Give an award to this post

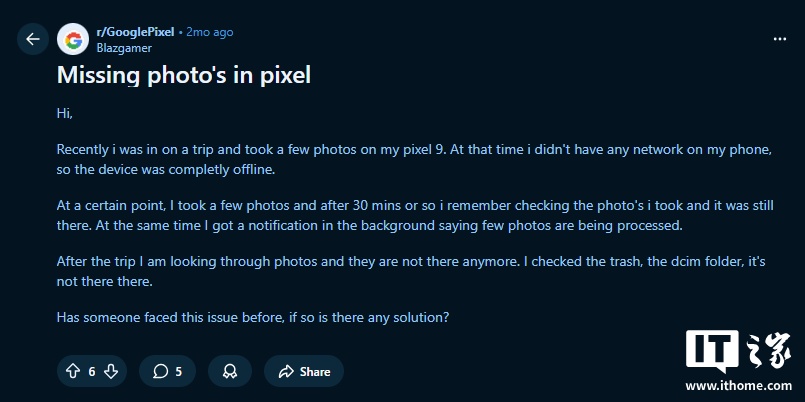229,371
